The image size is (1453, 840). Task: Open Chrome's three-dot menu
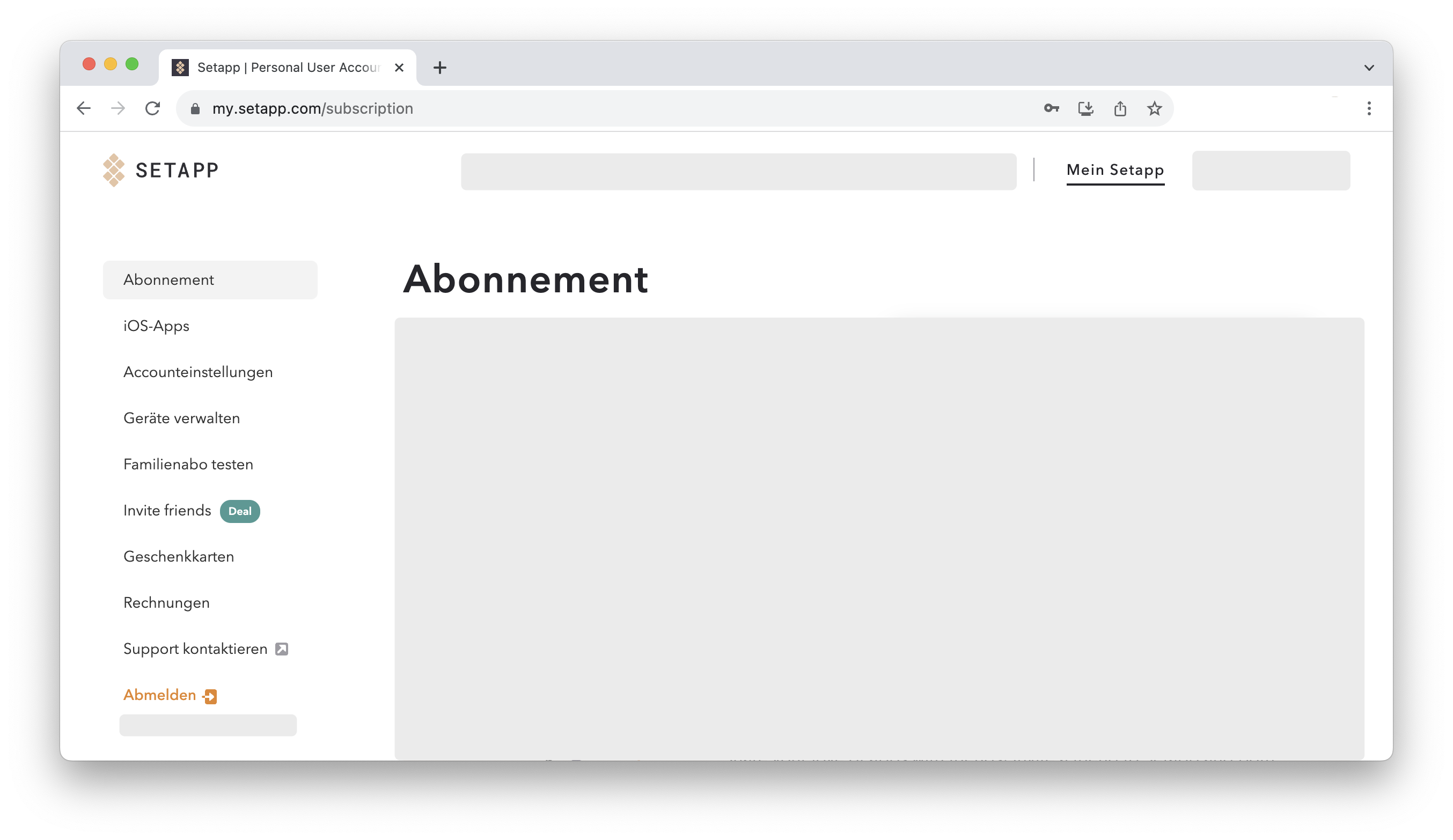[x=1369, y=108]
